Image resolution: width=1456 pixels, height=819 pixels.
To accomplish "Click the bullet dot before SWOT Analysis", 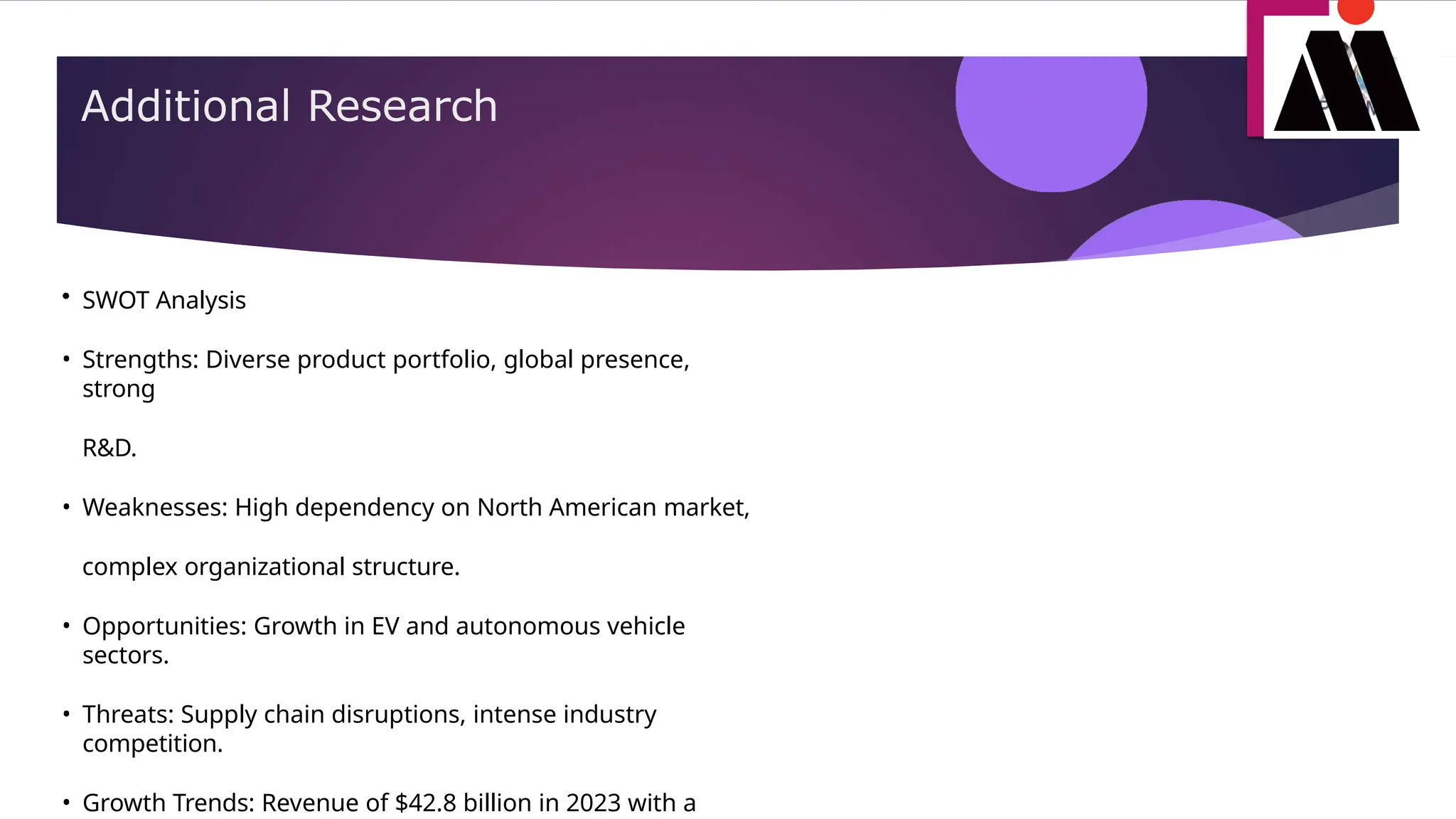I will (66, 296).
